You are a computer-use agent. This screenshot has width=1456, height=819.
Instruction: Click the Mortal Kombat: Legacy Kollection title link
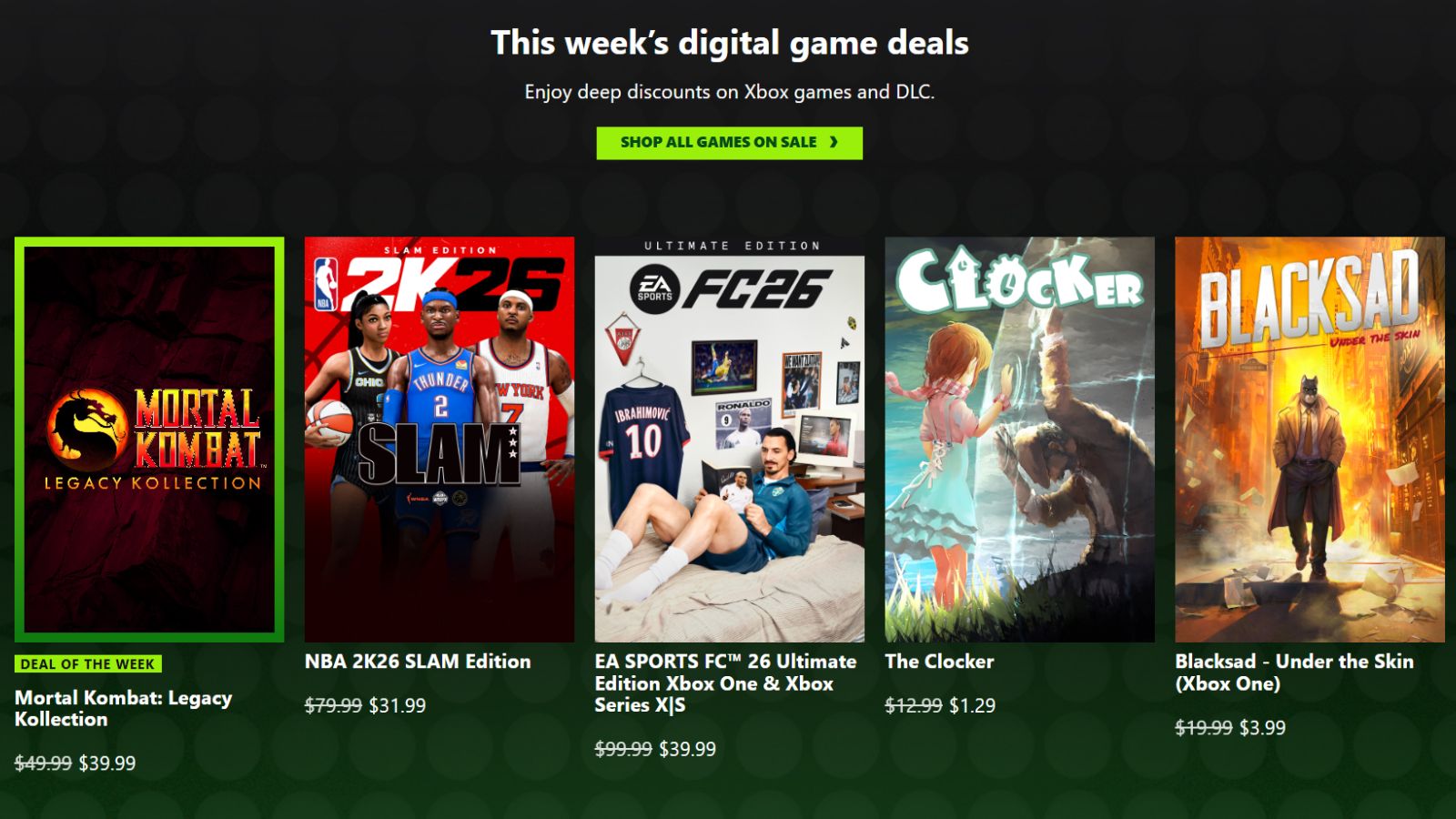pos(123,709)
